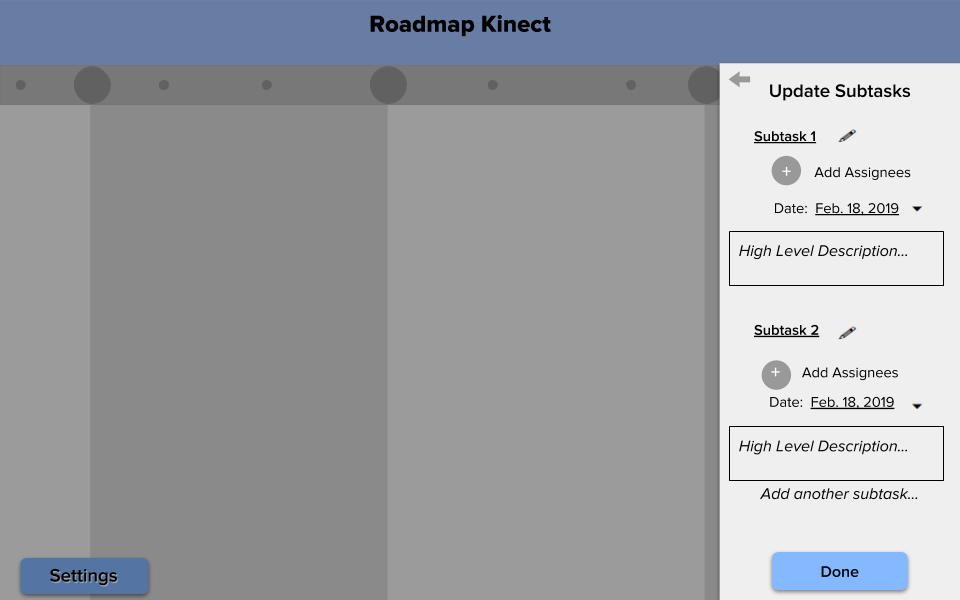Viewport: 960px width, 600px height.
Task: Click Add Assignees label under Subtask 2
Action: pyautogui.click(x=850, y=373)
